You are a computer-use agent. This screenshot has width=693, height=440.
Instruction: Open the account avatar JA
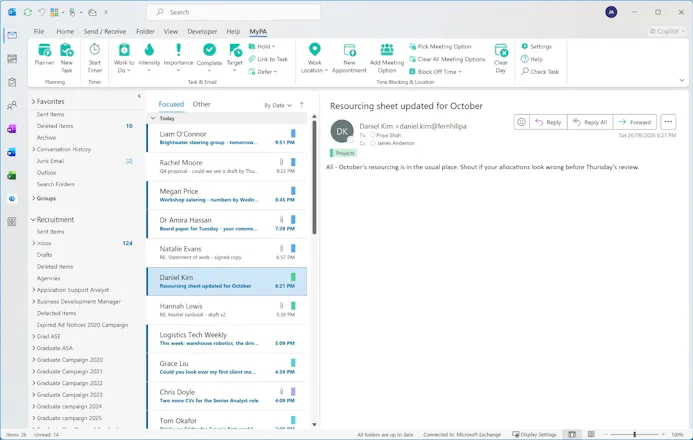click(x=611, y=12)
